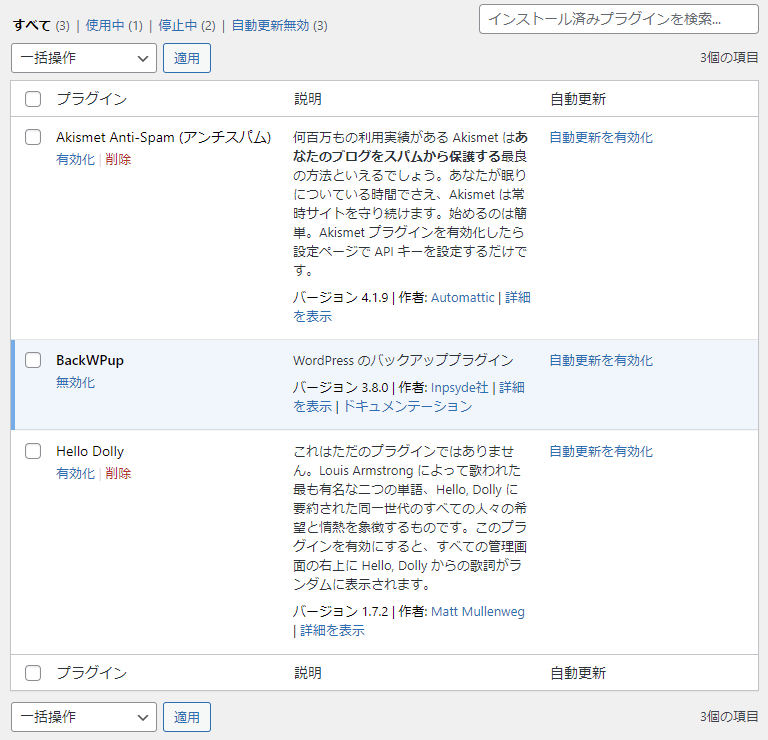Click the バージョン 3.8.0 version text
Image resolution: width=768 pixels, height=740 pixels.
[x=340, y=388]
